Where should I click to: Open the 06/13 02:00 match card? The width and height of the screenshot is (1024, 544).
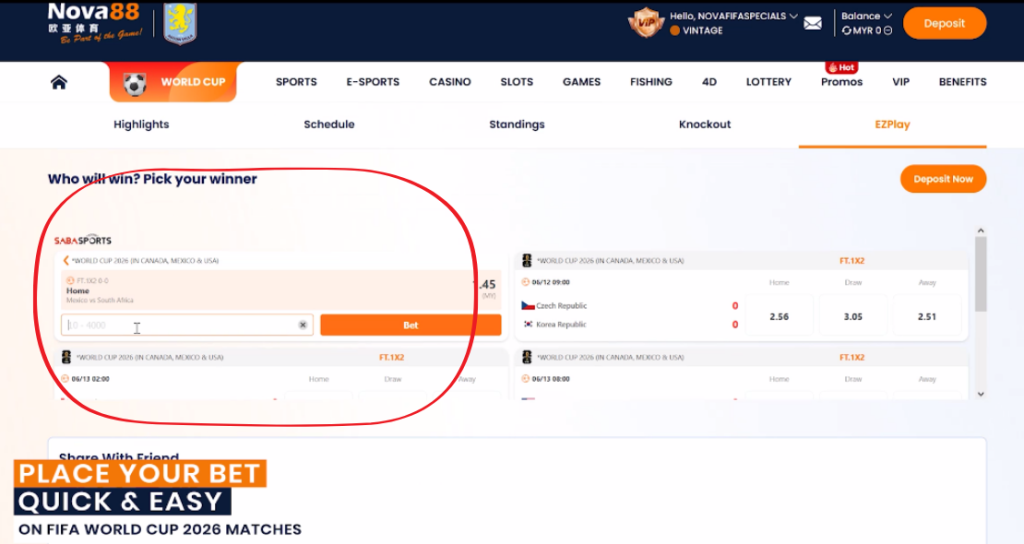(x=281, y=374)
